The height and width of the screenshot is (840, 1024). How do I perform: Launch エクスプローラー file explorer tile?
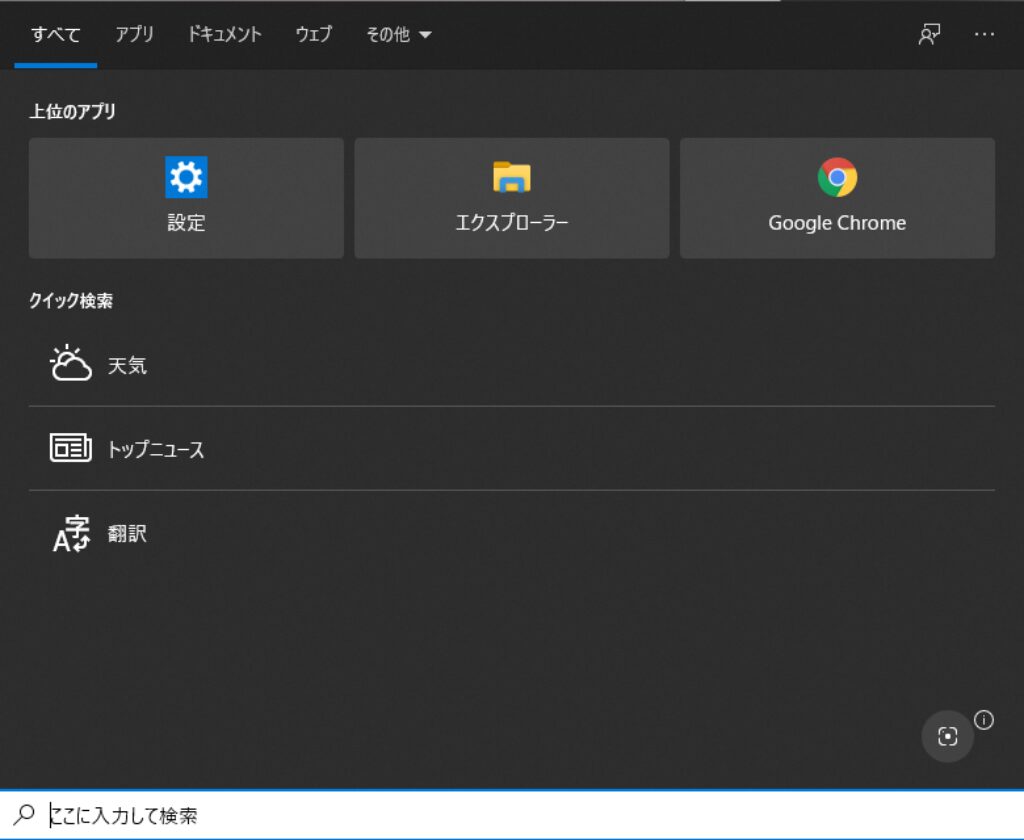coord(511,198)
